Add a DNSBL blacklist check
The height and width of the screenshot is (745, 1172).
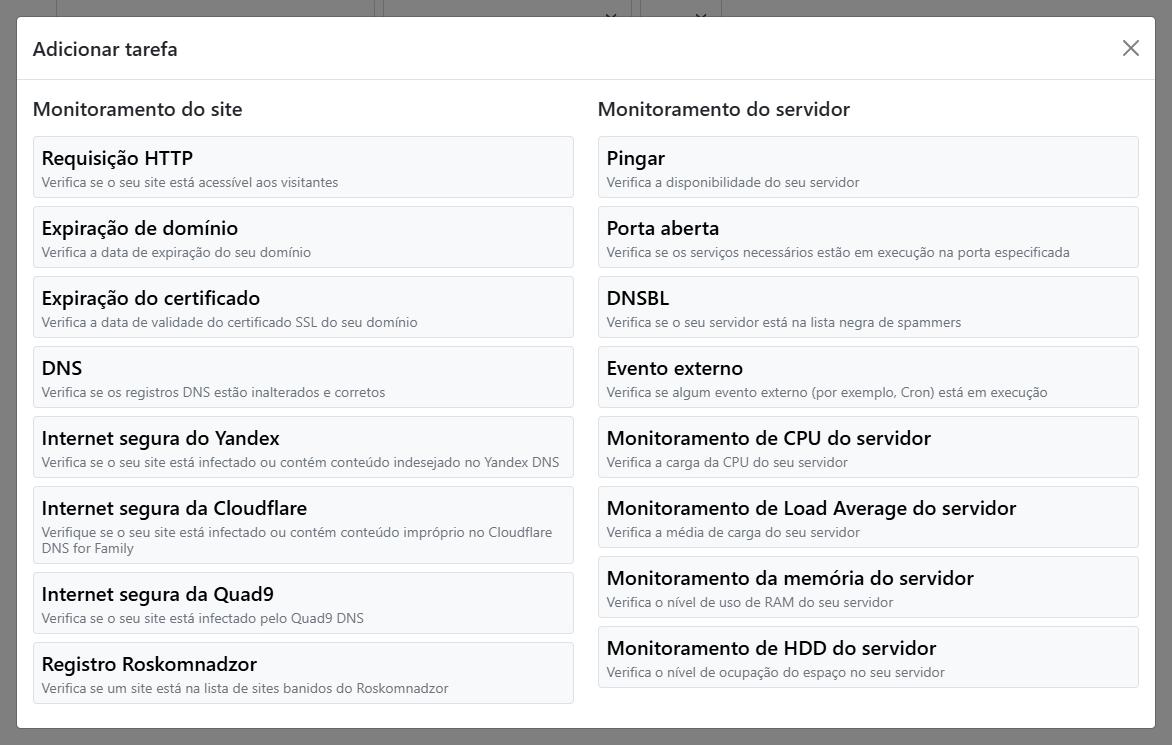tap(868, 307)
